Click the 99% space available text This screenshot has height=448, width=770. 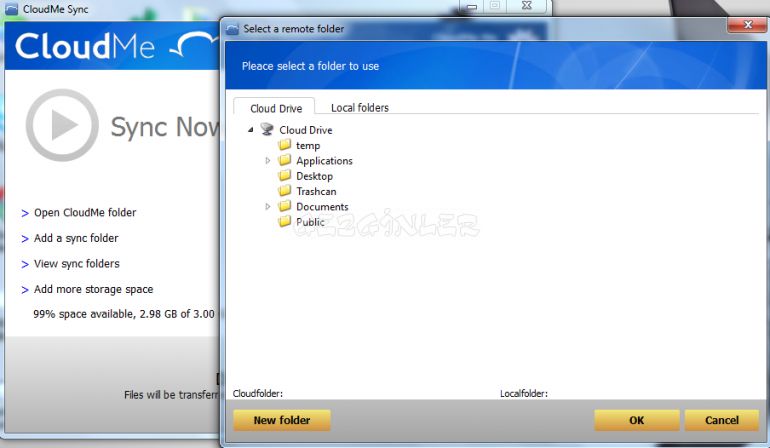[x=124, y=314]
